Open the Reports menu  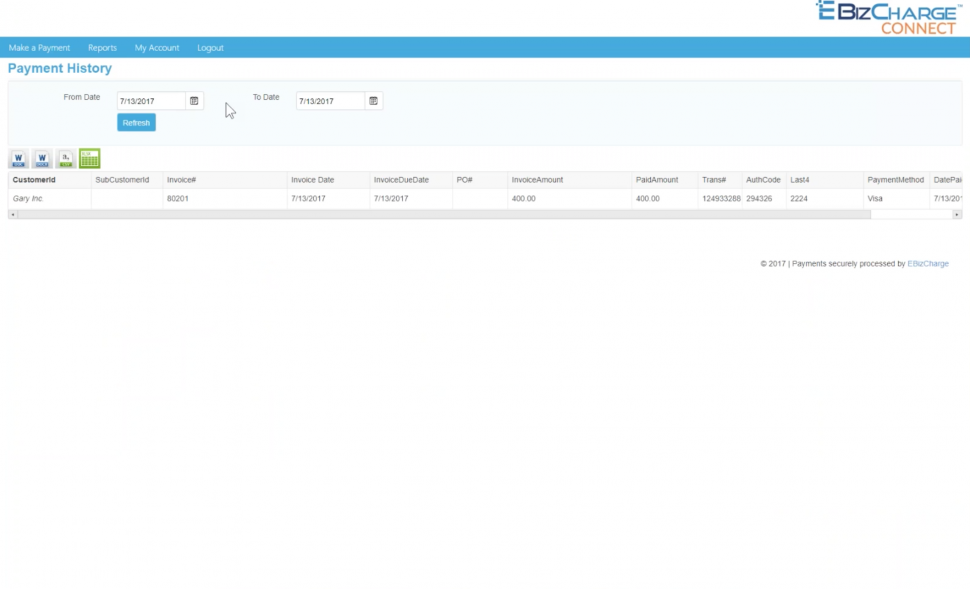coord(102,47)
